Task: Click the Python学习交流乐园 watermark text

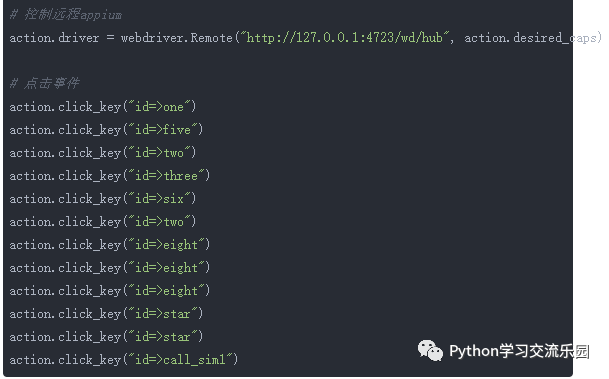Action: (519, 351)
